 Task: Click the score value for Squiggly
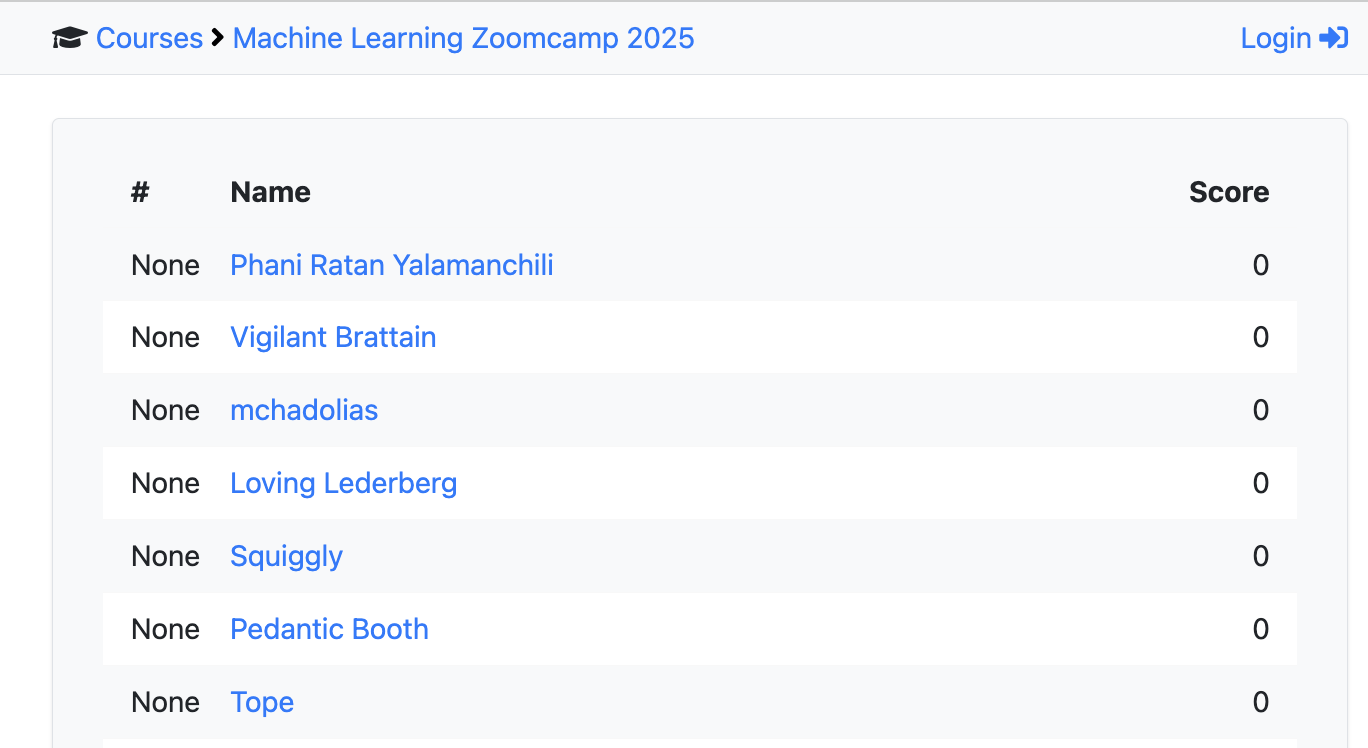tap(1260, 557)
